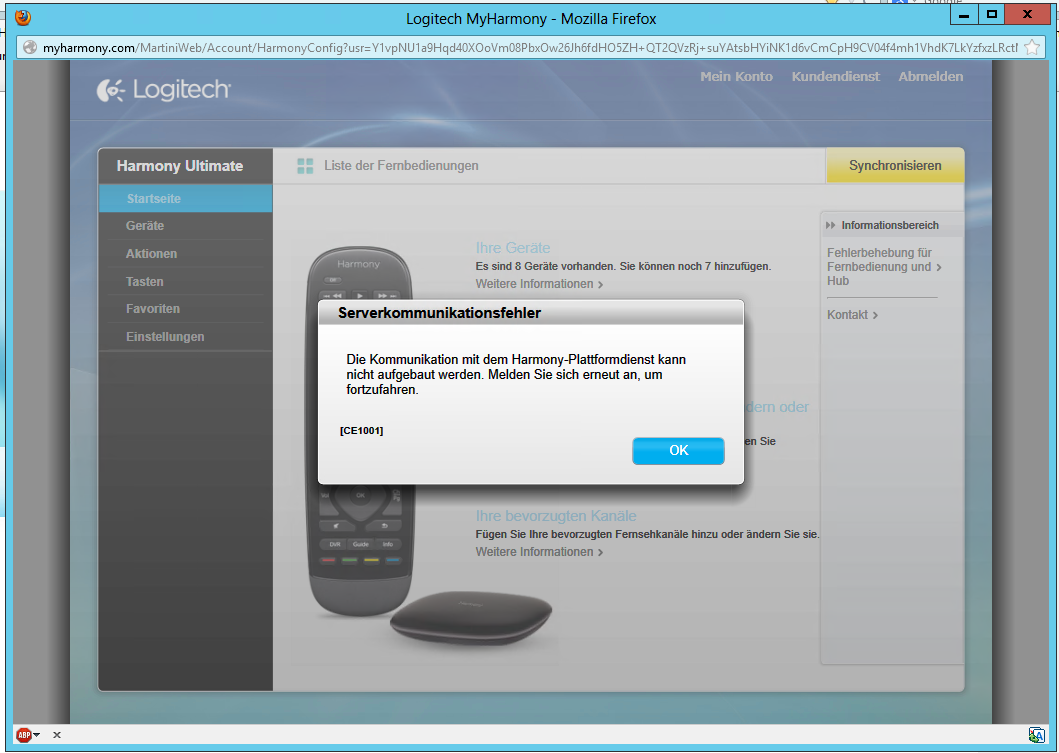The width and height of the screenshot is (1059, 753).
Task: Go to Aktionen in the sidebar
Action: (186, 253)
